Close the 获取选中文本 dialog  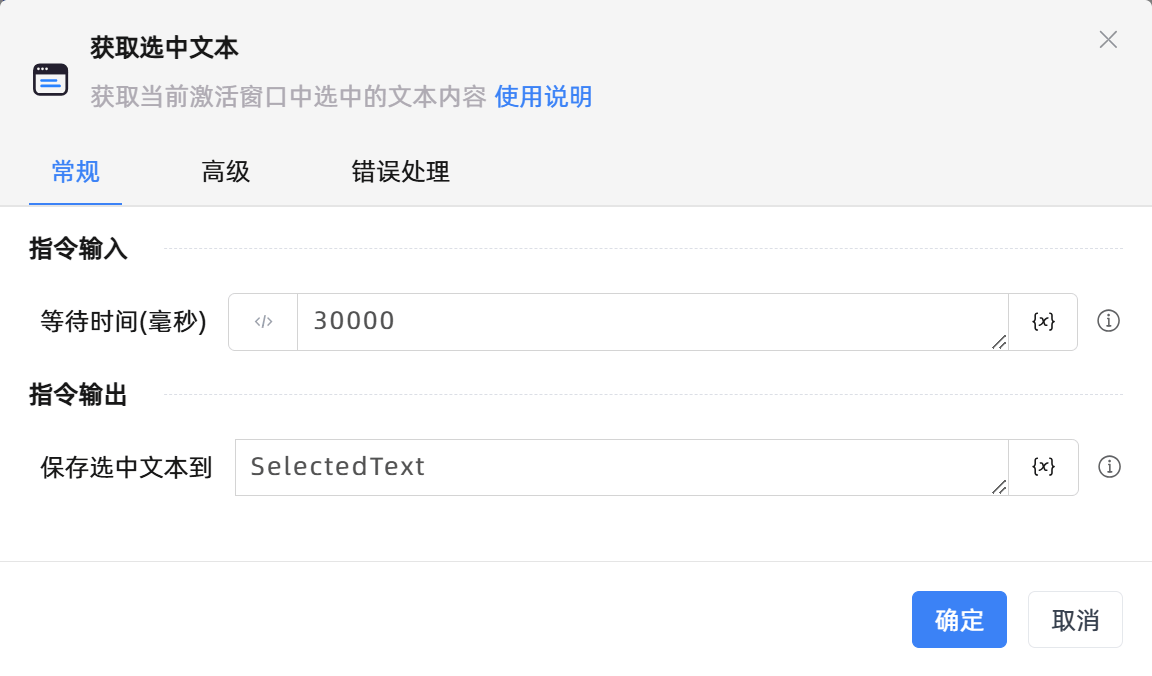1108,40
